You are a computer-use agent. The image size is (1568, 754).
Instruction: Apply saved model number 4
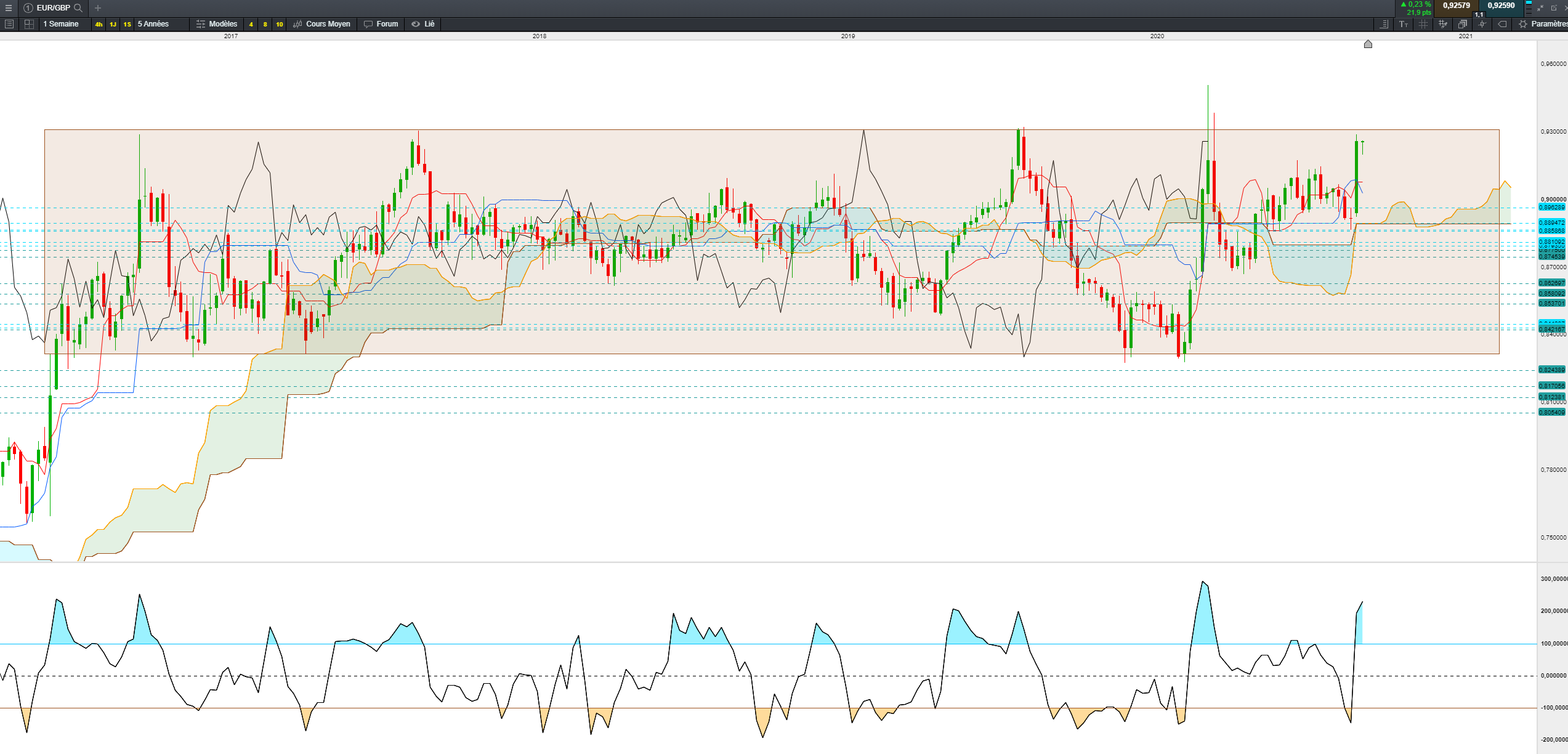pos(251,25)
